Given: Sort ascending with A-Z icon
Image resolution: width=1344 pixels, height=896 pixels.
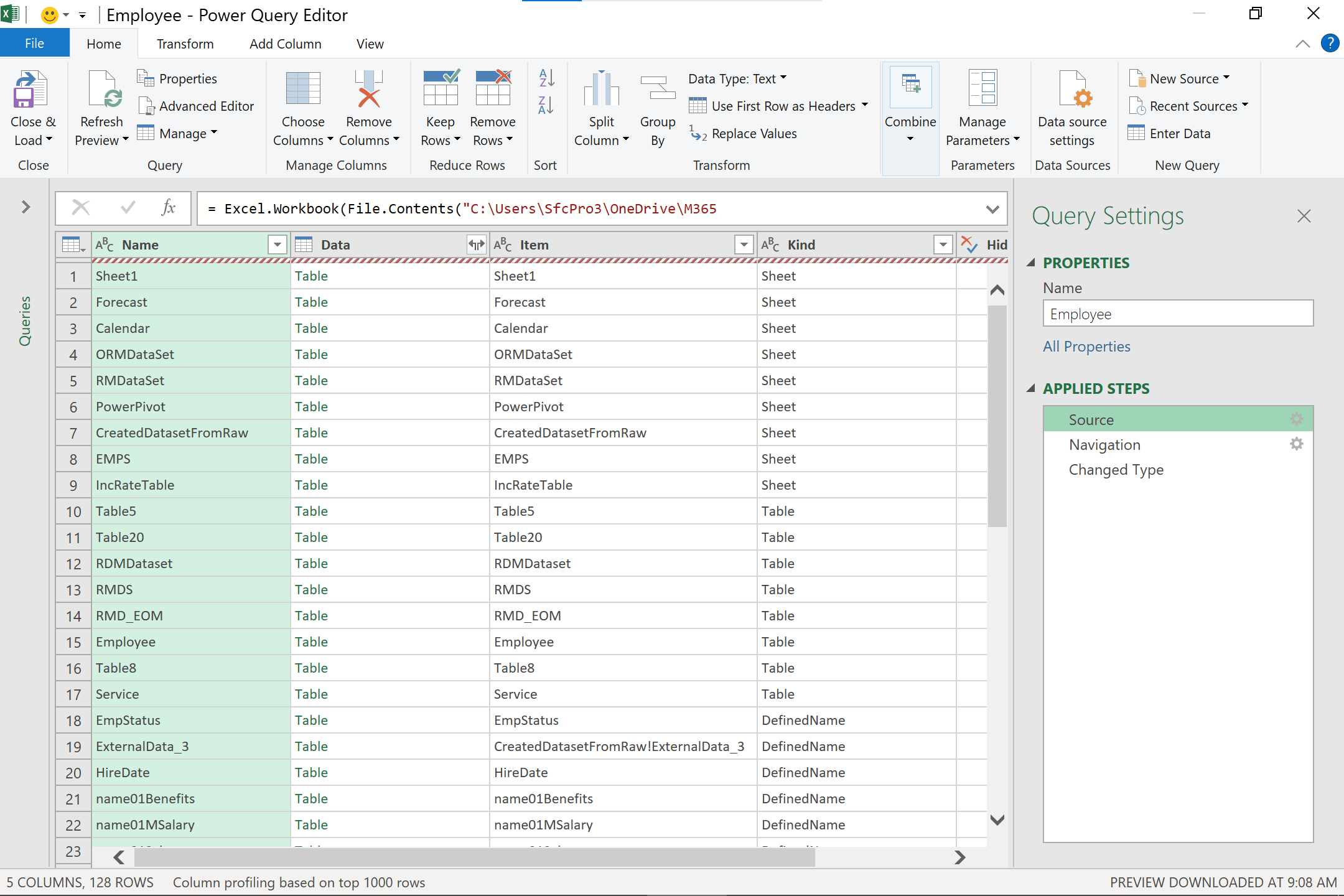Looking at the screenshot, I should [546, 78].
